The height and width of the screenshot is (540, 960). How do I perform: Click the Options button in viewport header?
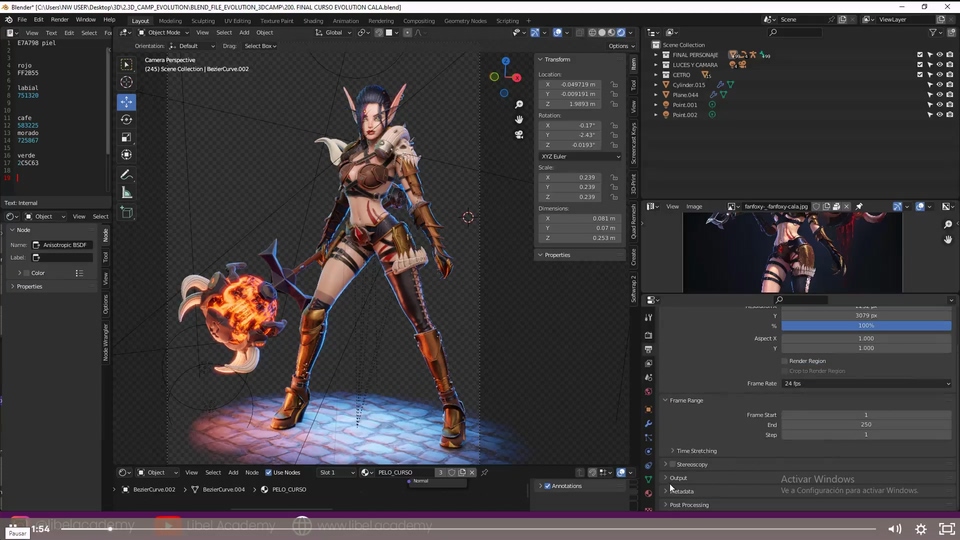pos(619,46)
